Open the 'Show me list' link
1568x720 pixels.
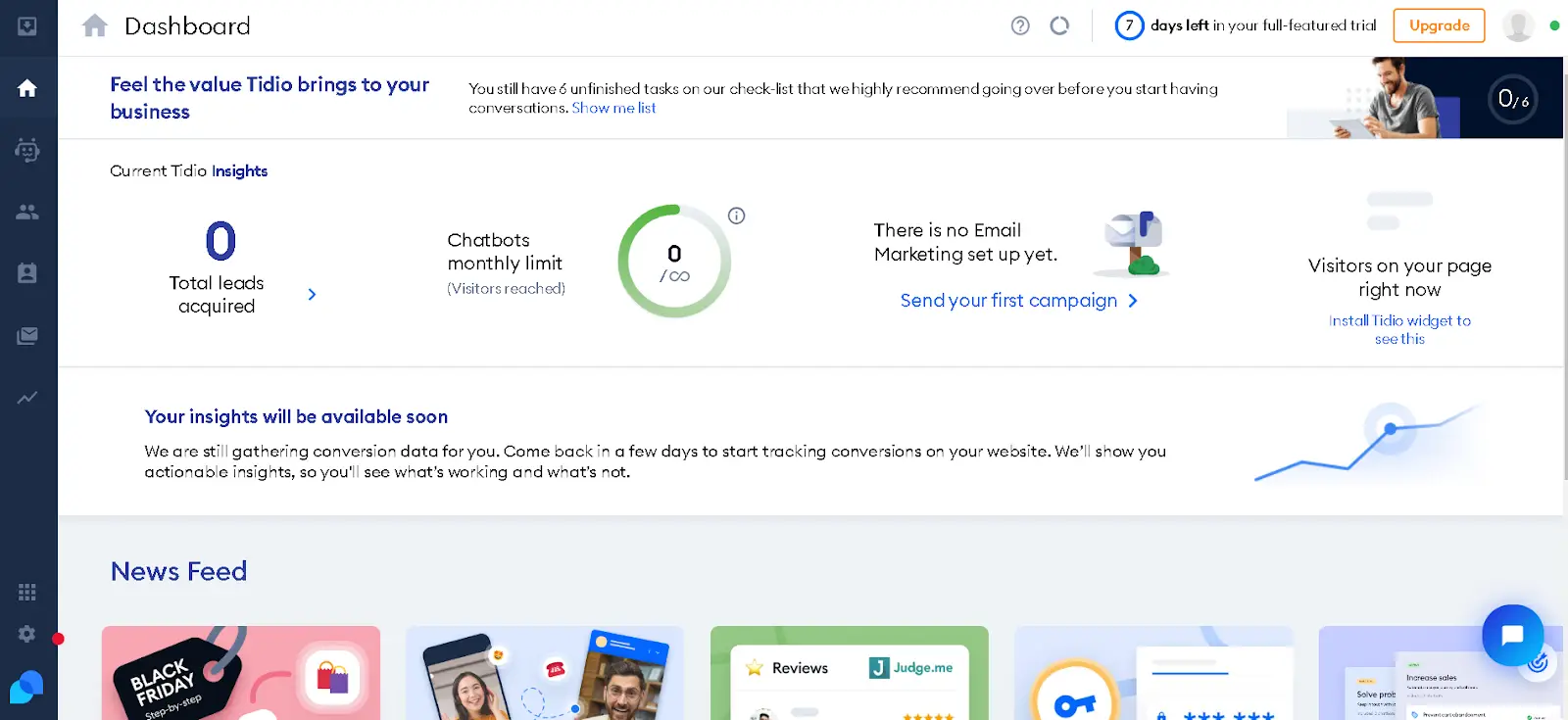coord(613,108)
